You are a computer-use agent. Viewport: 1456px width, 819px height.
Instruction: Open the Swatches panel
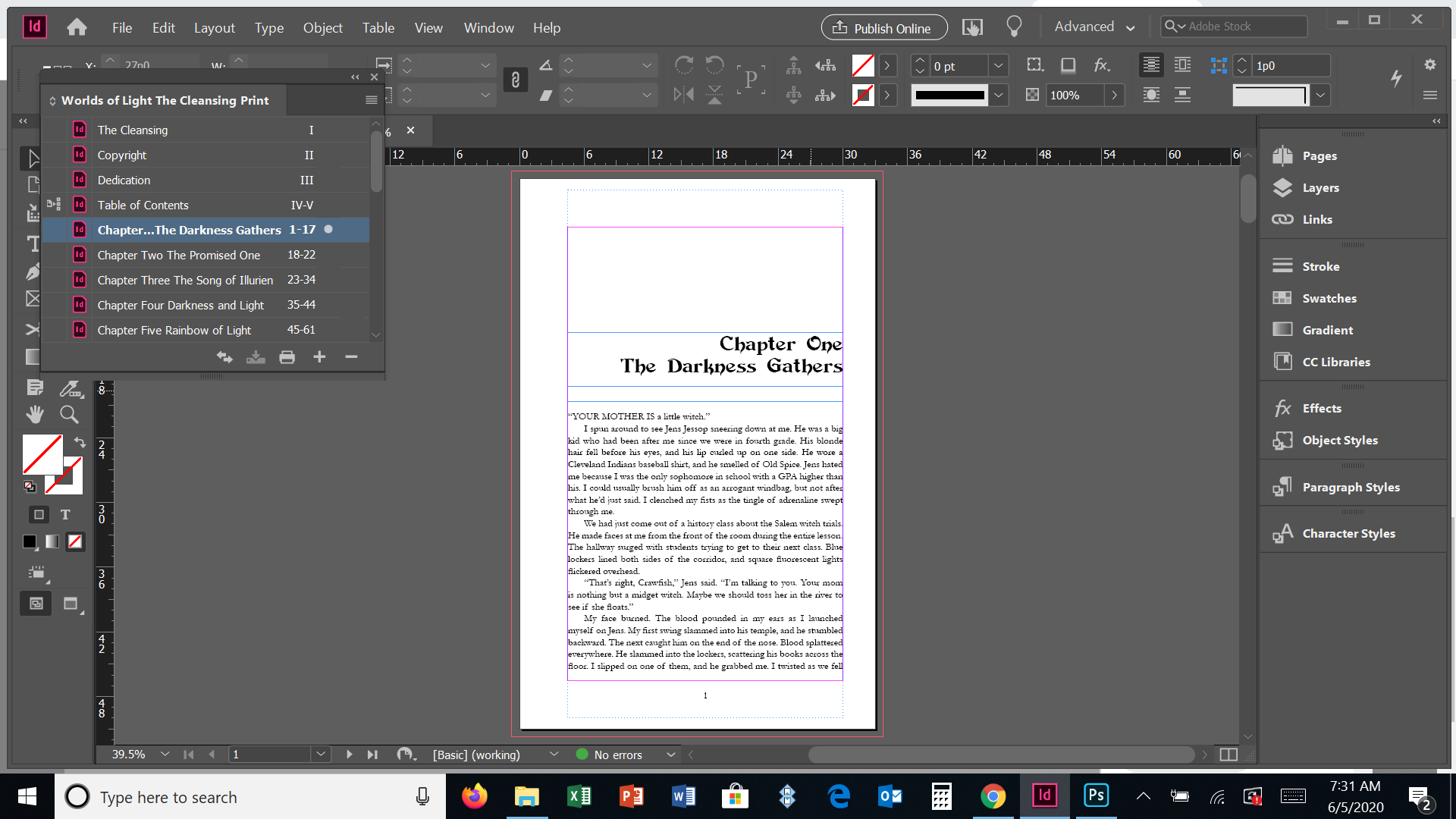coord(1331,298)
